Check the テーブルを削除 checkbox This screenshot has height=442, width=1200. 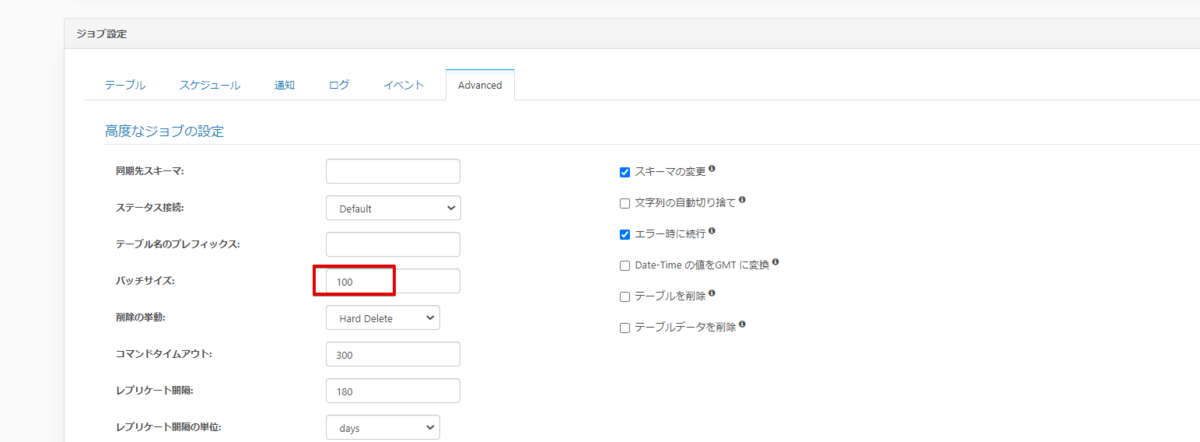click(x=625, y=297)
